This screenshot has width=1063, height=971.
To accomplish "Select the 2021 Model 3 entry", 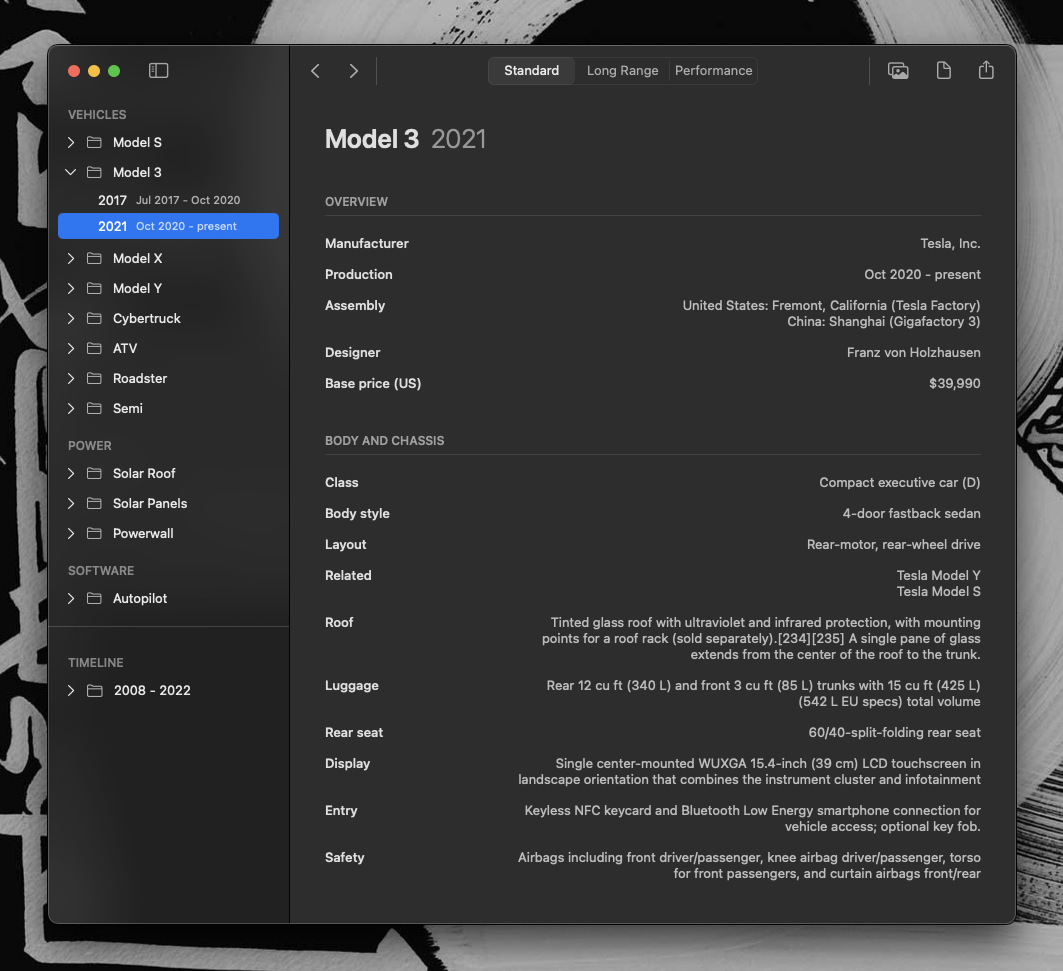I will coord(168,226).
